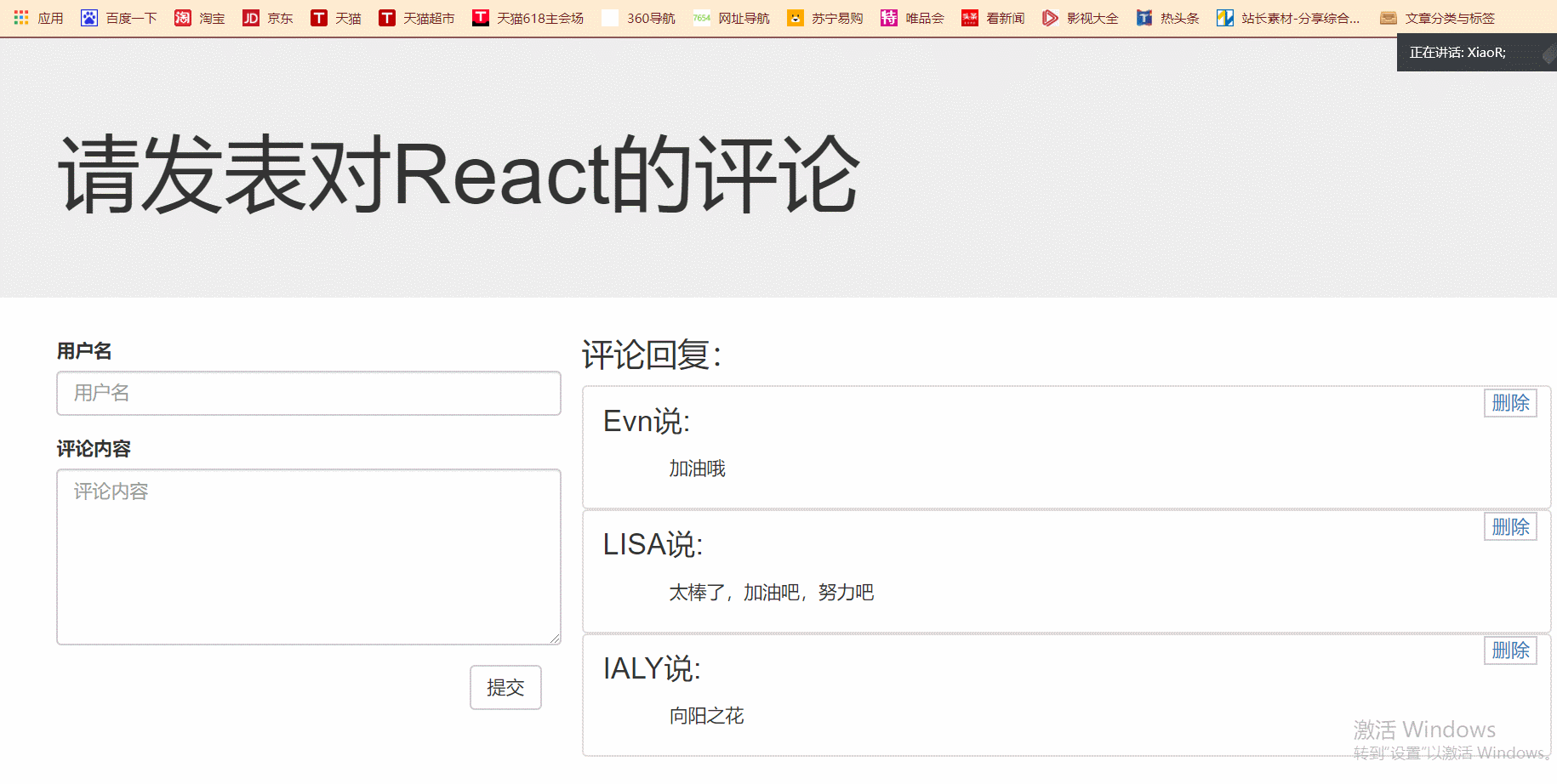Click the Evn说: comment author heading
The width and height of the screenshot is (1557, 784).
point(647,421)
